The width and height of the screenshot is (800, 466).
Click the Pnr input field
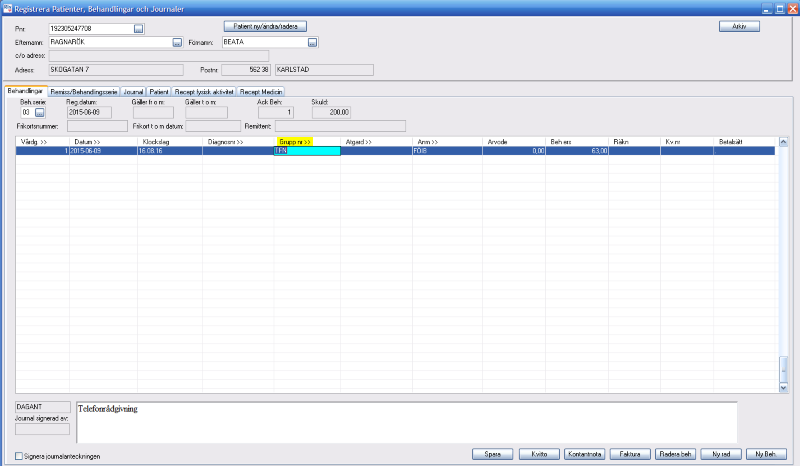[x=91, y=29]
